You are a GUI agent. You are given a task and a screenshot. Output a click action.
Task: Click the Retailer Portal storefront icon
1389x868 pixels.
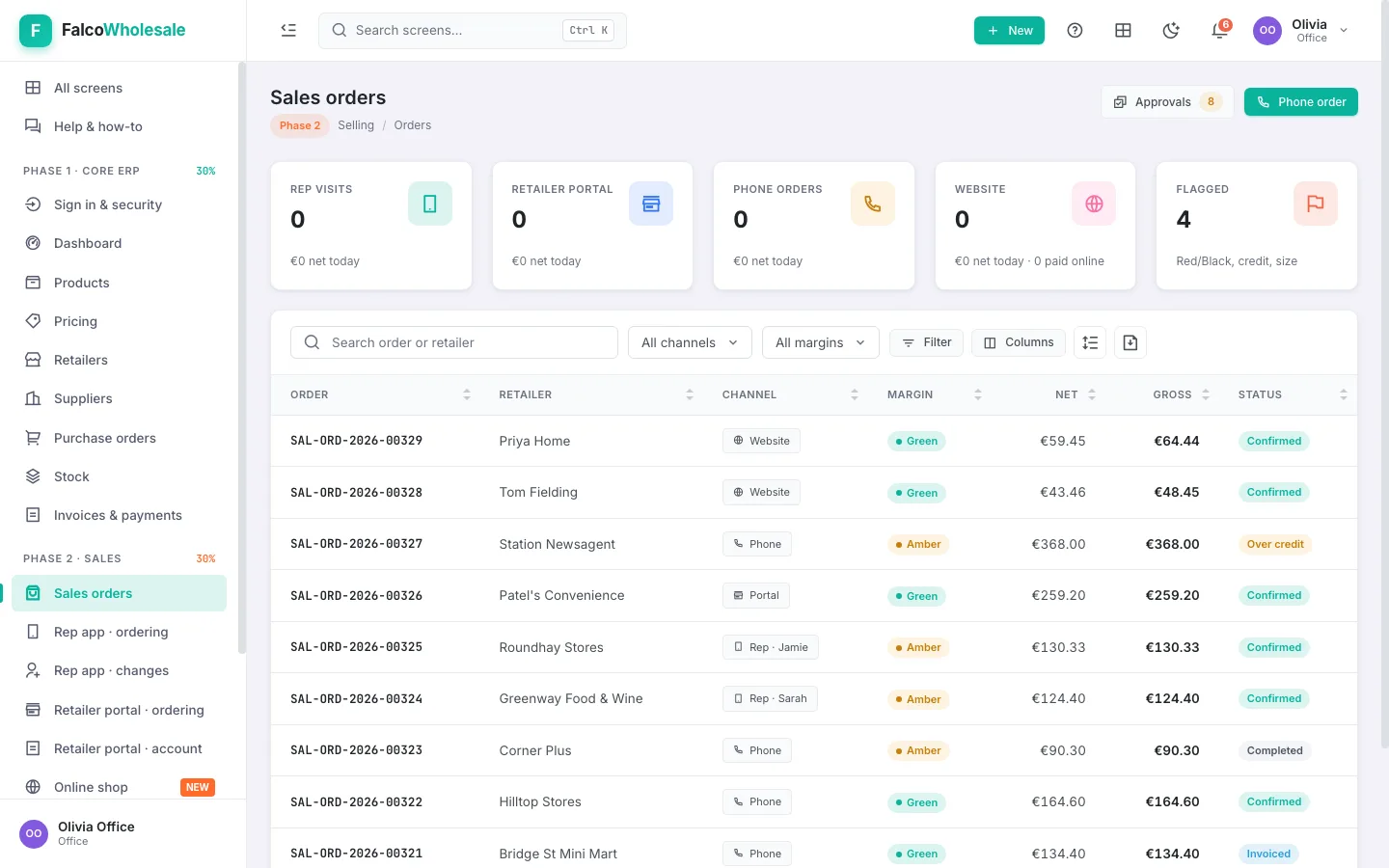pos(651,203)
